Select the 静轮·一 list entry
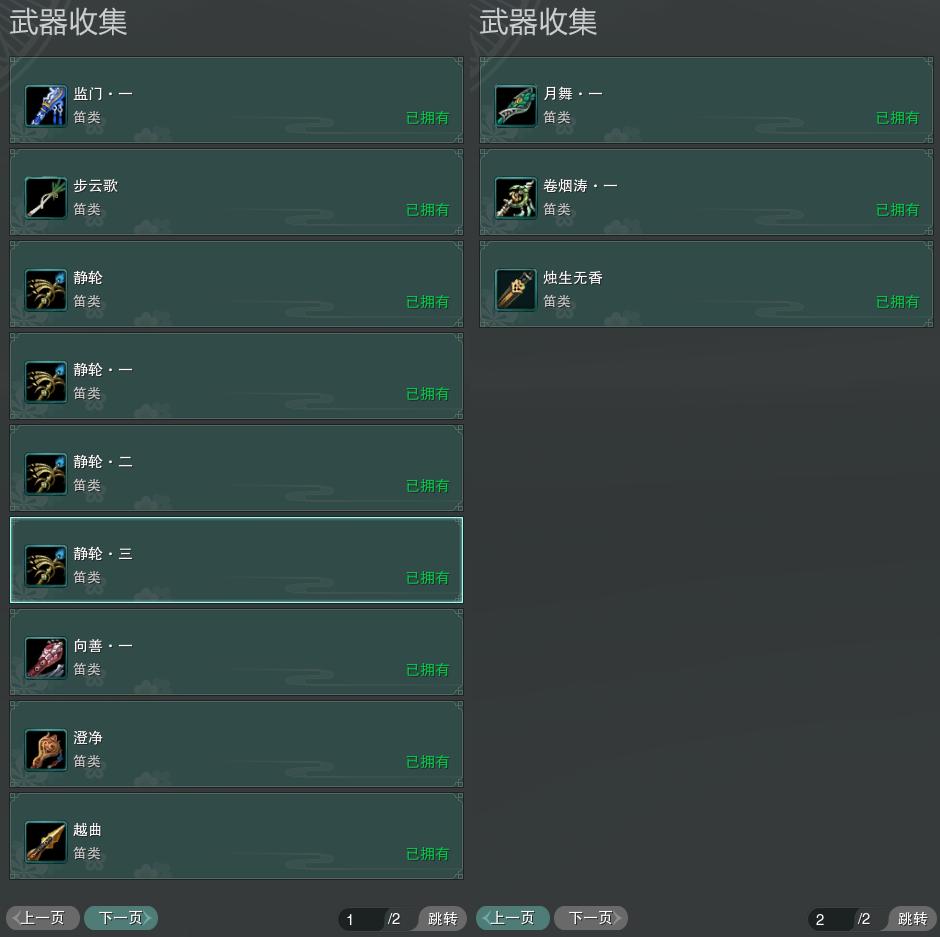Screen dimensions: 940x937 tap(236, 376)
